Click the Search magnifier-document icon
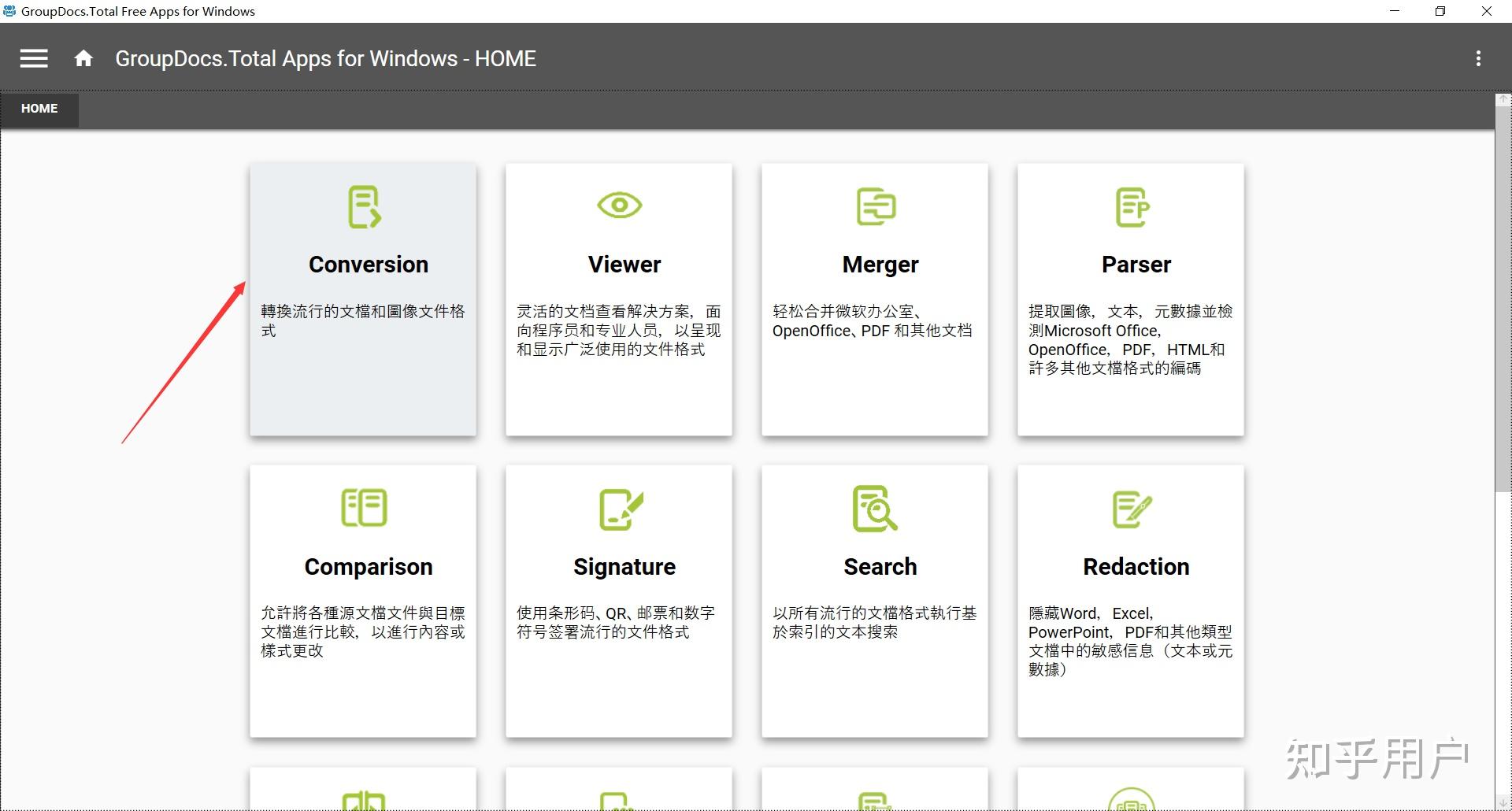 click(x=876, y=508)
